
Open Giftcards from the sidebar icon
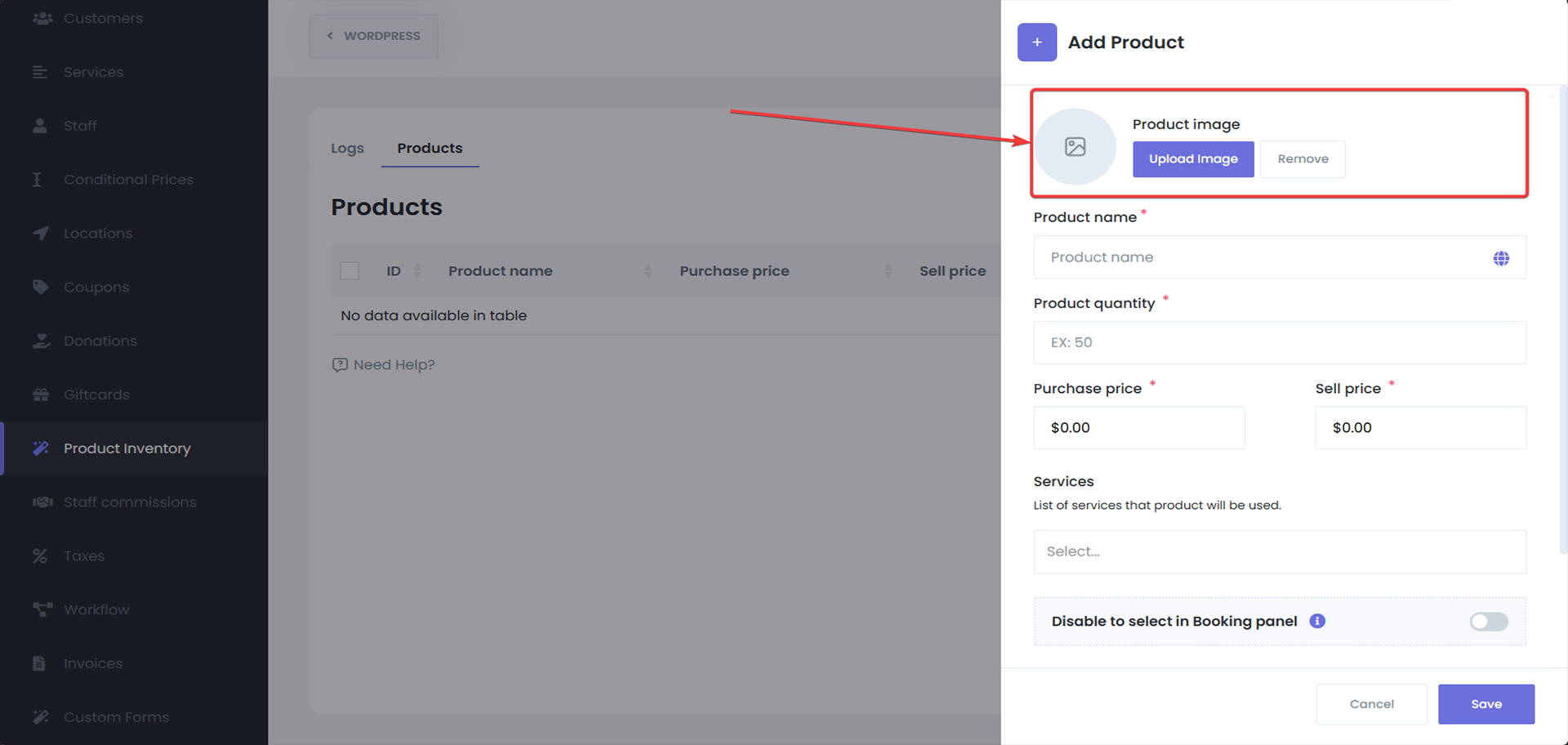point(41,395)
